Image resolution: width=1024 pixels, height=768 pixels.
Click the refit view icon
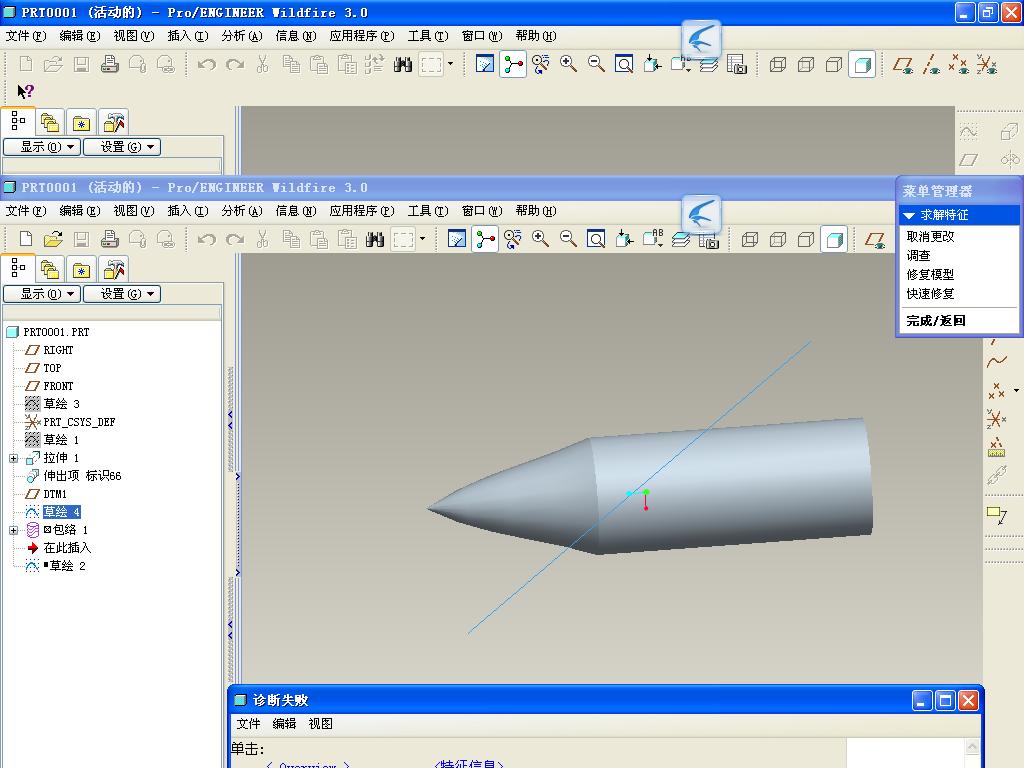(x=596, y=239)
